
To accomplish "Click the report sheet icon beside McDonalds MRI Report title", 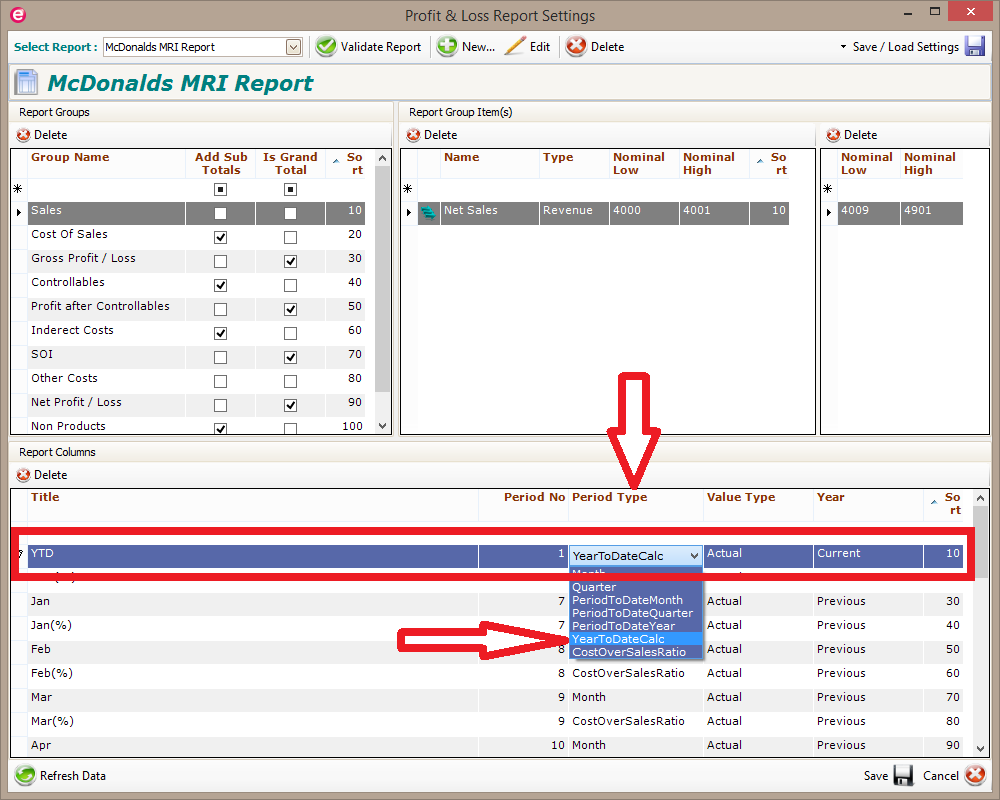I will point(27,82).
